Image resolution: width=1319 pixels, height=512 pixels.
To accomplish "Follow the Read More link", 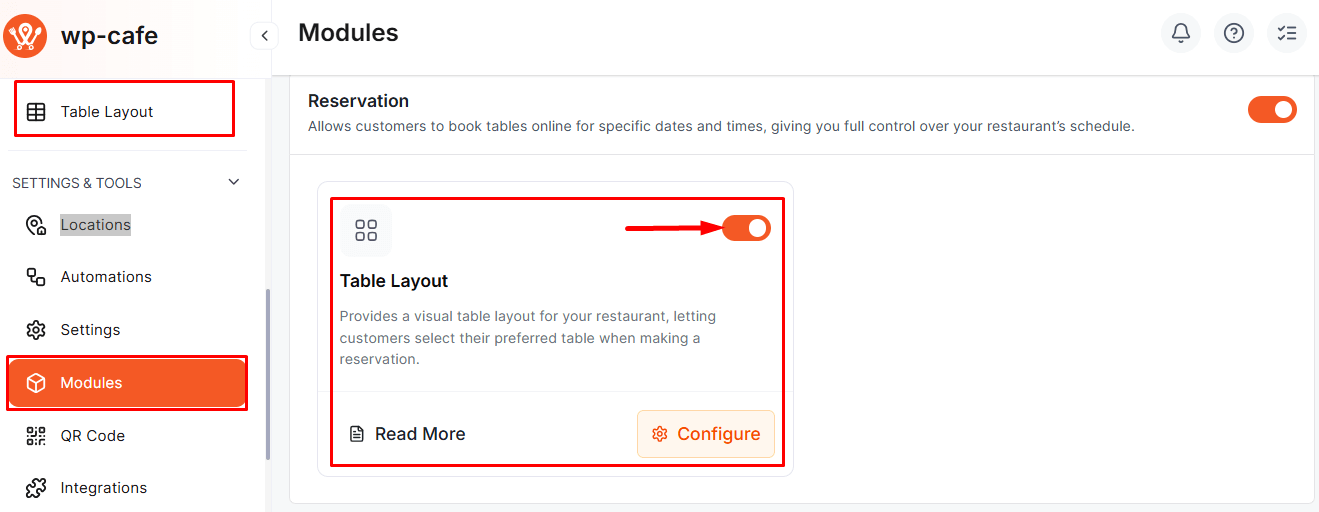I will point(408,434).
